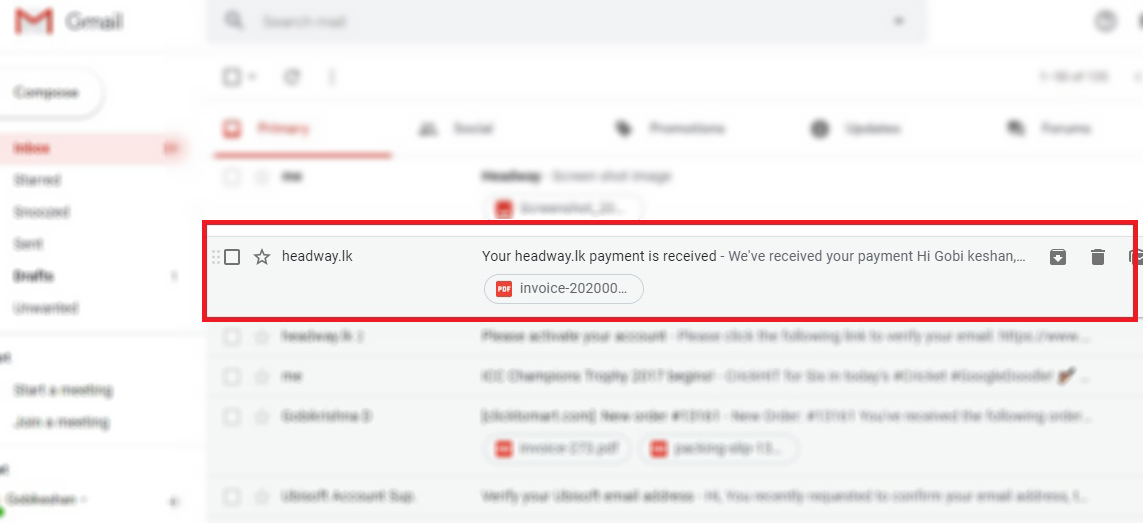
Task: Click the search magnifier icon
Action: point(234,21)
